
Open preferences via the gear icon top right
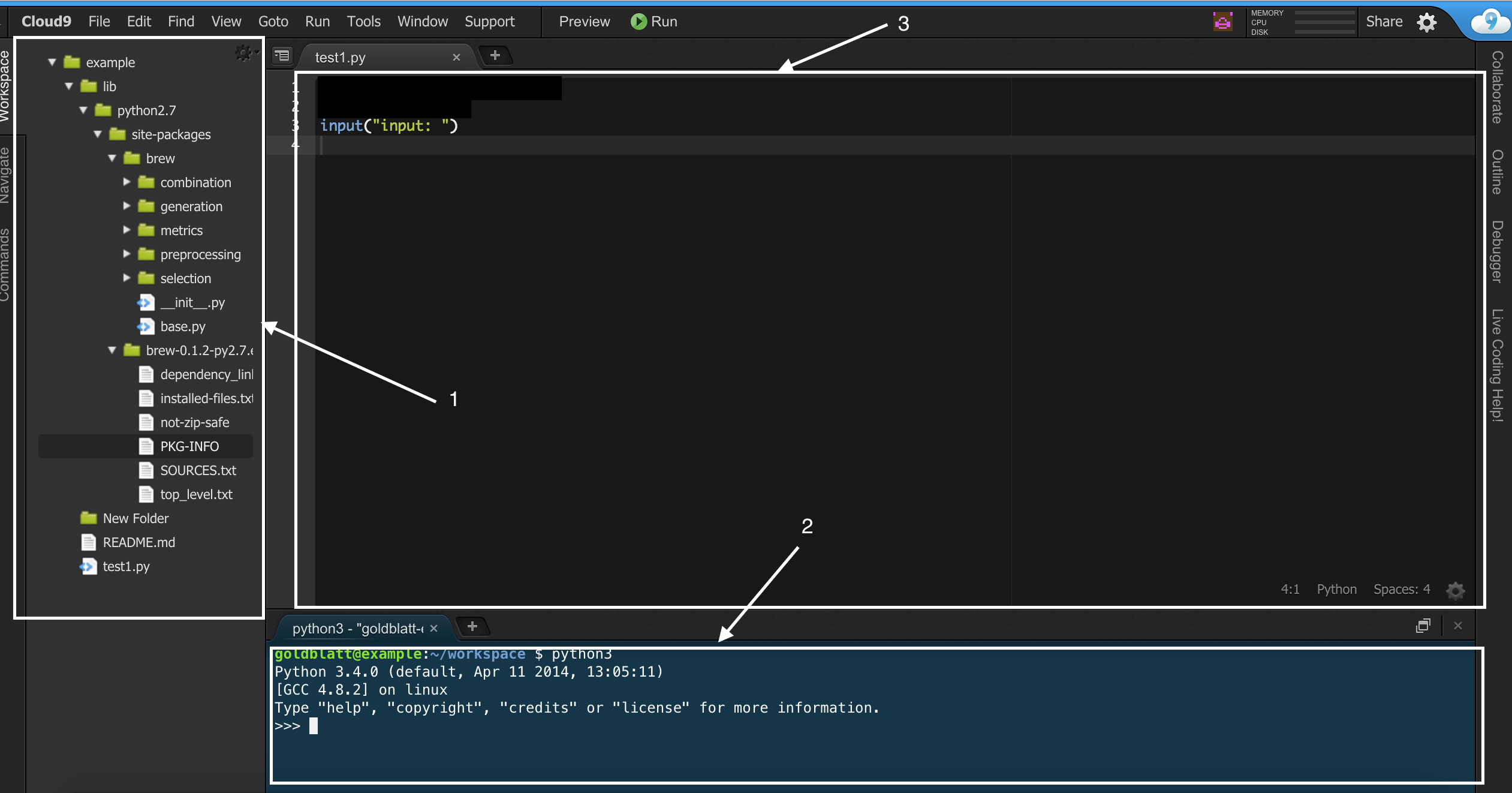(1426, 22)
